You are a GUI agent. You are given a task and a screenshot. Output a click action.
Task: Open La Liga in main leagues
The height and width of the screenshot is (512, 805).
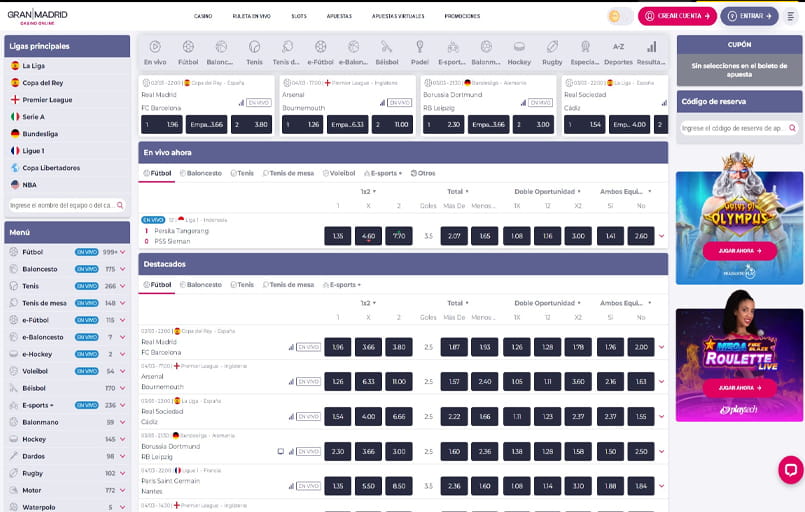tap(33, 66)
